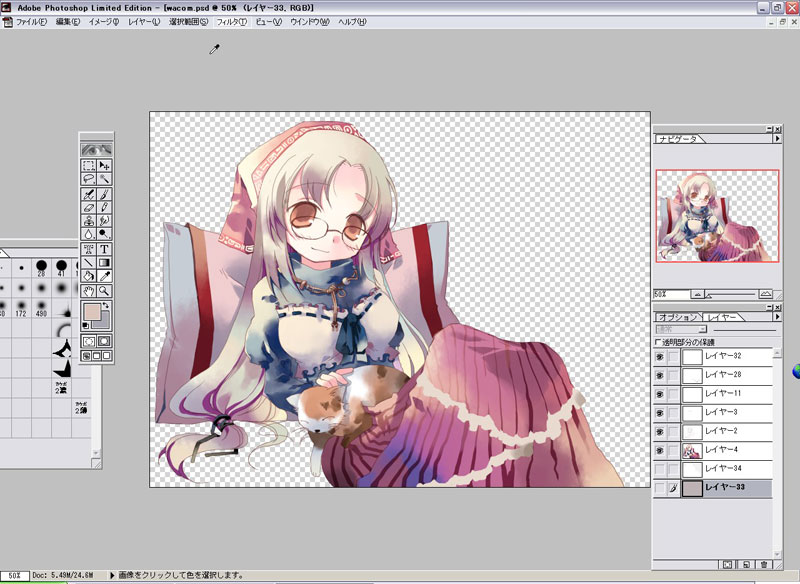This screenshot has height=584, width=800.
Task: Select the Eyedropper tool in the toolbox
Action: pos(104,276)
